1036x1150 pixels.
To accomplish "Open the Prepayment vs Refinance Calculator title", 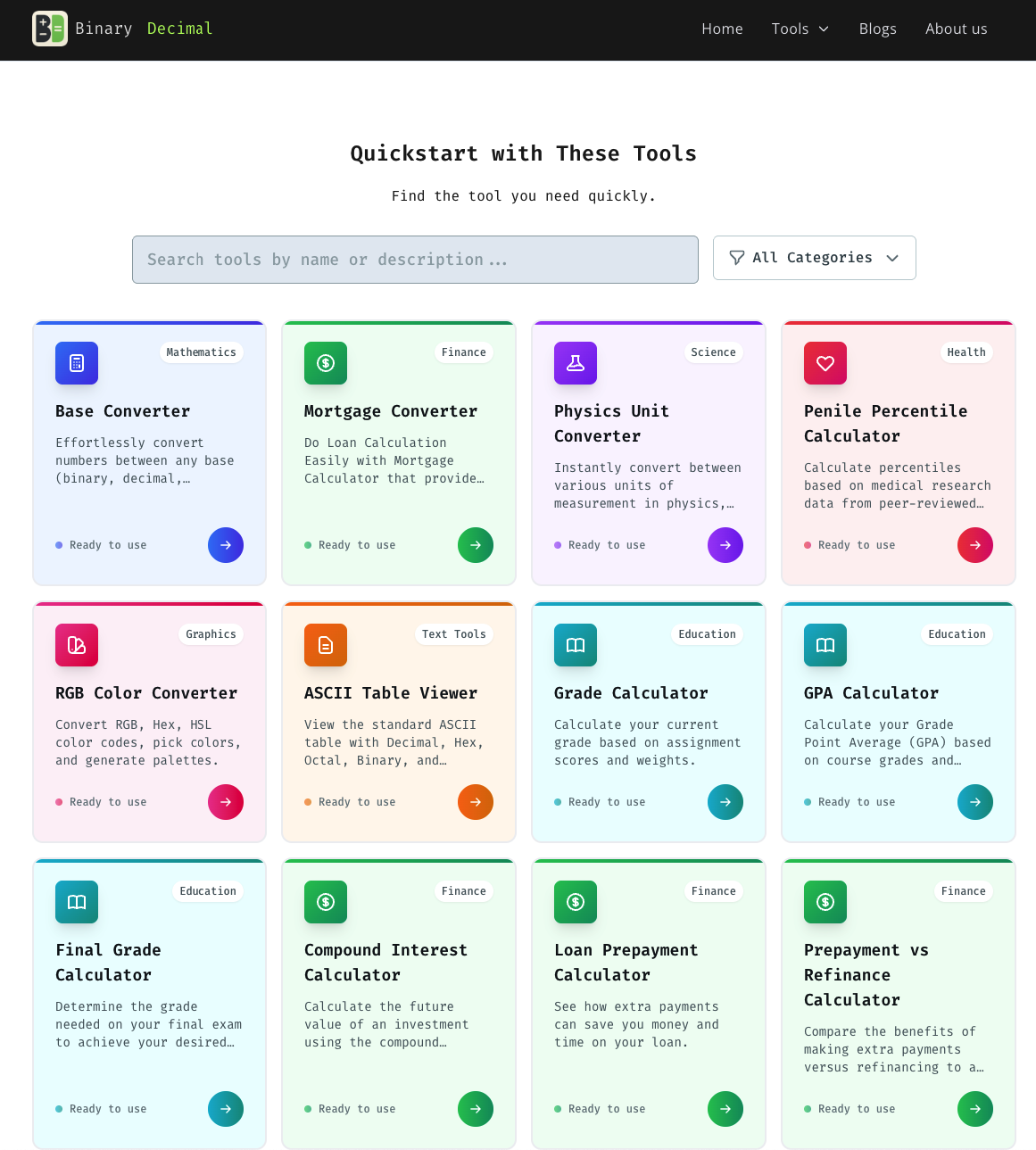I will (x=866, y=974).
